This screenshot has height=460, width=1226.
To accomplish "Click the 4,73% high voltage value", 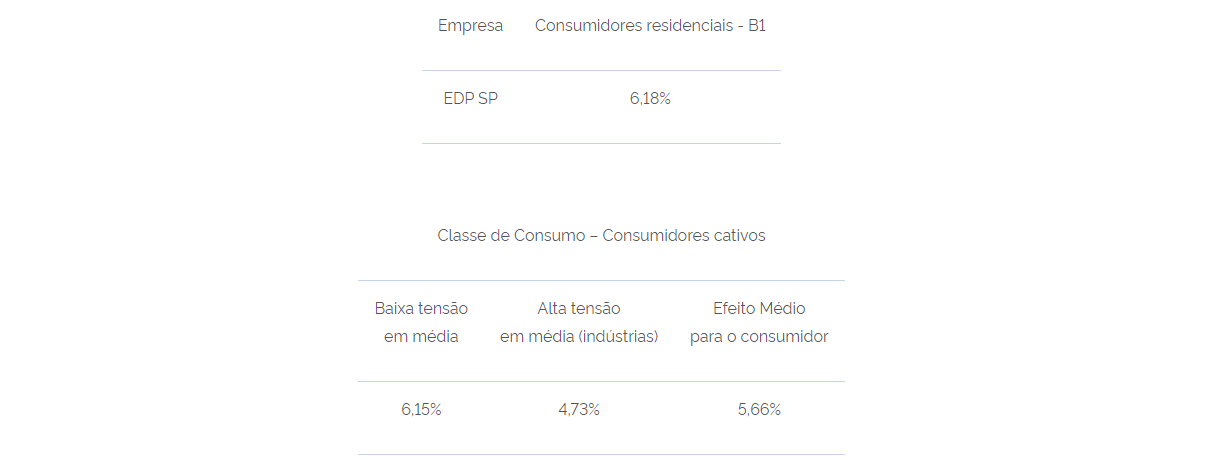I will (579, 410).
